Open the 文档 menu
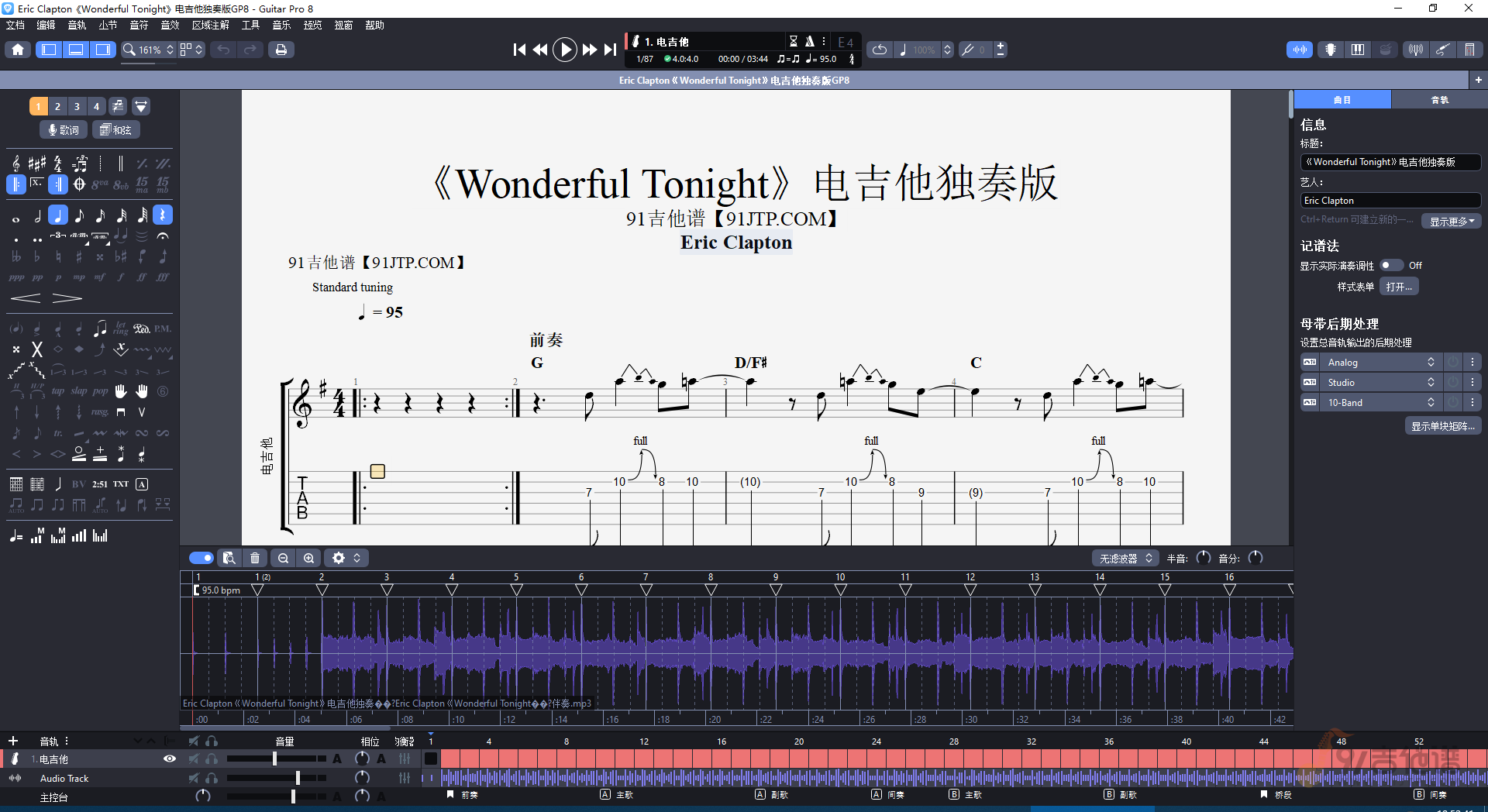The width and height of the screenshot is (1488, 812). coord(15,25)
